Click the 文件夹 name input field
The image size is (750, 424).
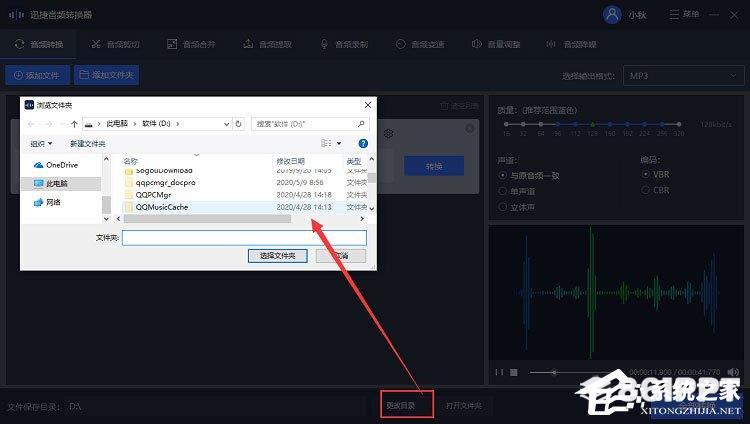(x=244, y=238)
